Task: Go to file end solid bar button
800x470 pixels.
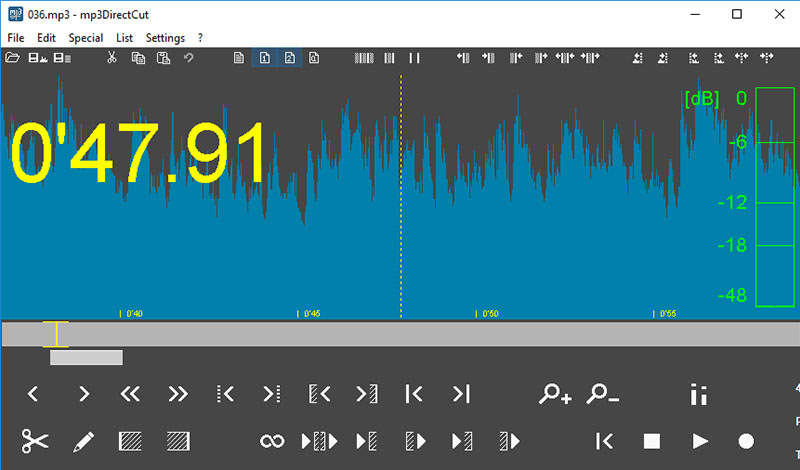Action: coord(461,393)
